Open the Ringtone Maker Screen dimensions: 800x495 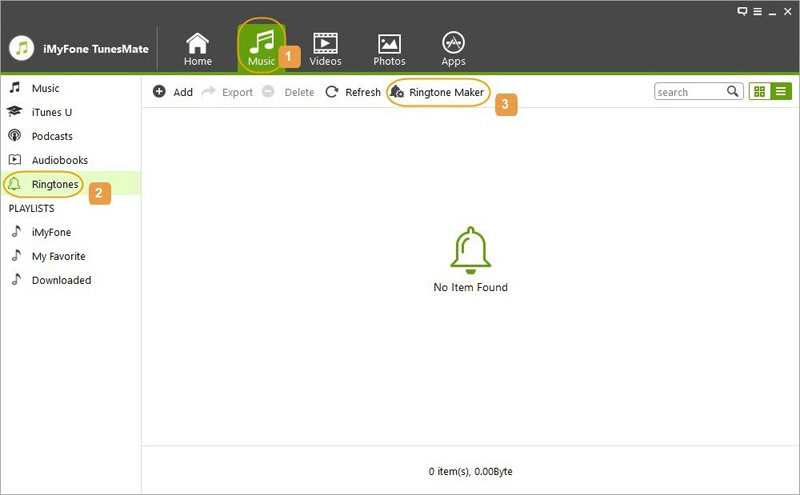coord(437,92)
